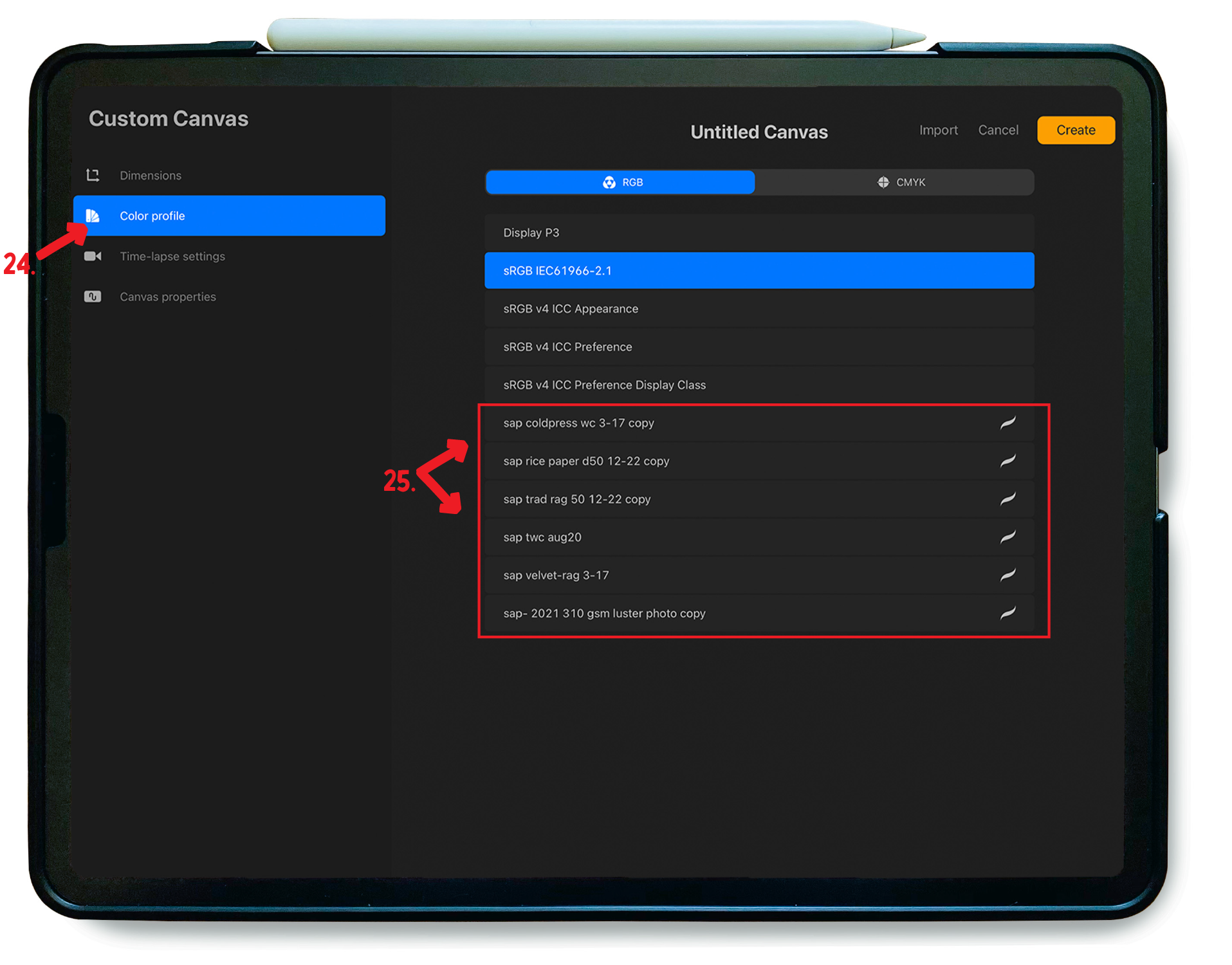Open Canvas properties section
This screenshot has height=965, width=1232.
point(229,297)
